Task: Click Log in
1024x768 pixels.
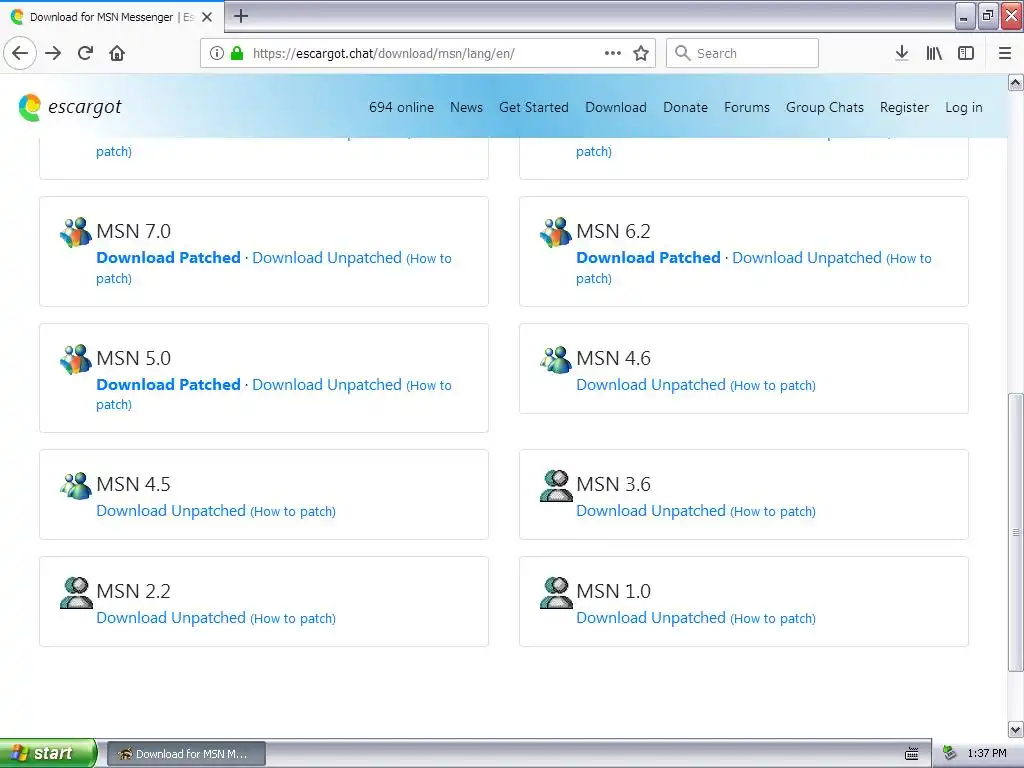Action: [964, 107]
